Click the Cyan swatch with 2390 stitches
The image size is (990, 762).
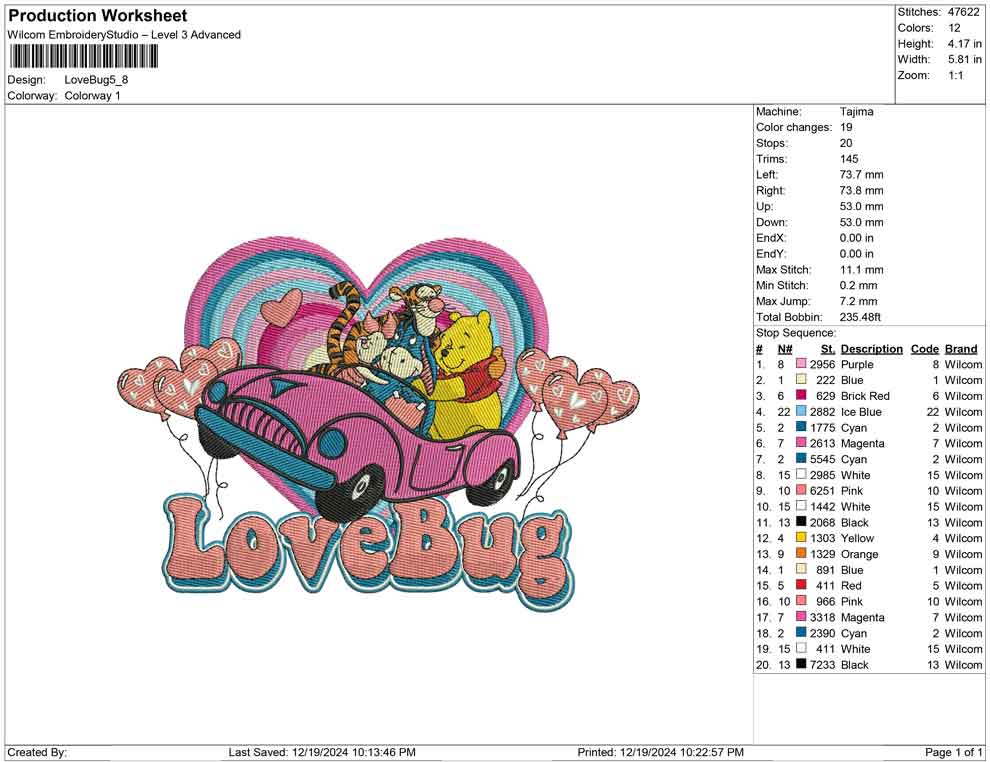coord(801,633)
